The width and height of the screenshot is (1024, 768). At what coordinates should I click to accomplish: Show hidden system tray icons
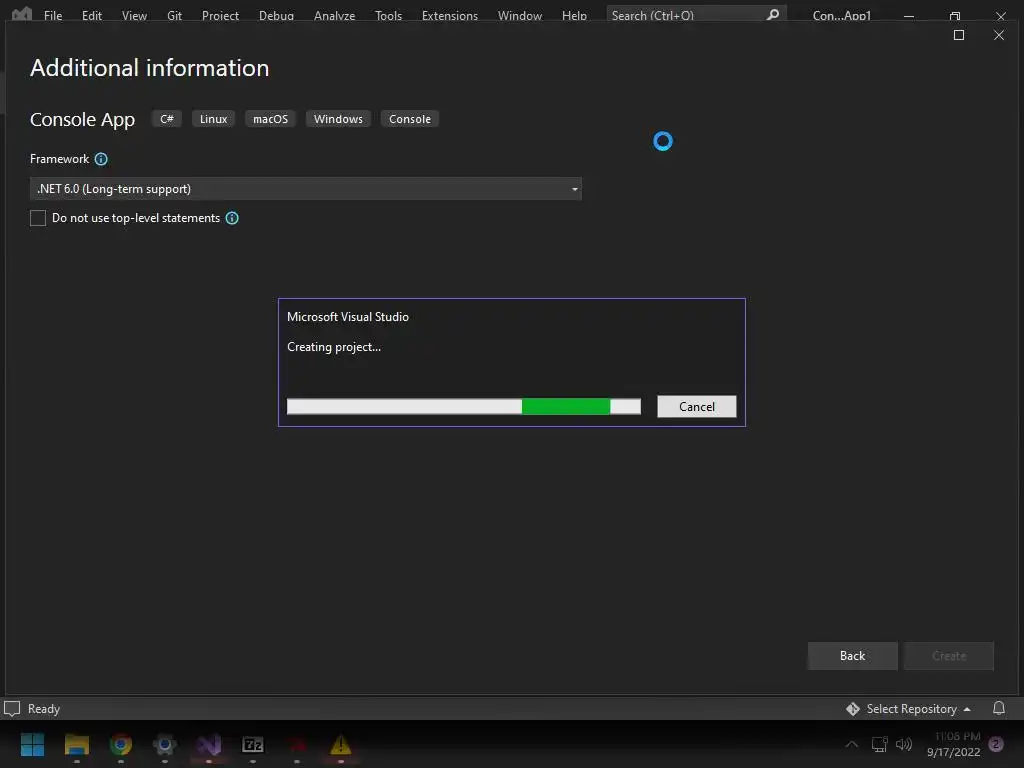tap(852, 744)
